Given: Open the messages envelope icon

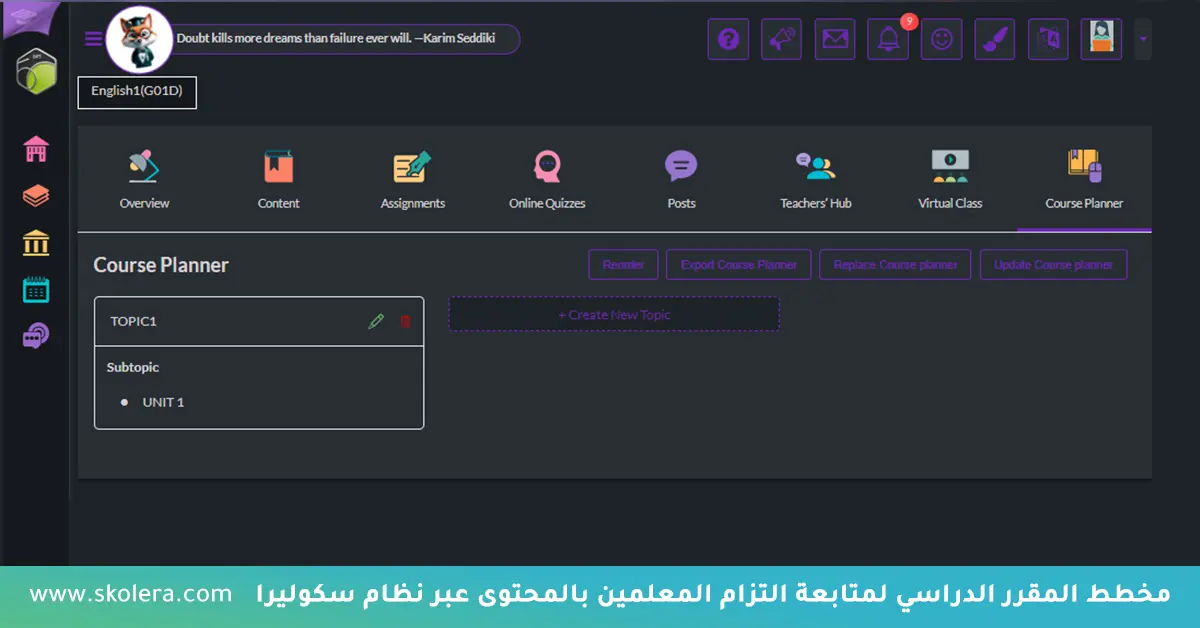Looking at the screenshot, I should click(x=834, y=38).
